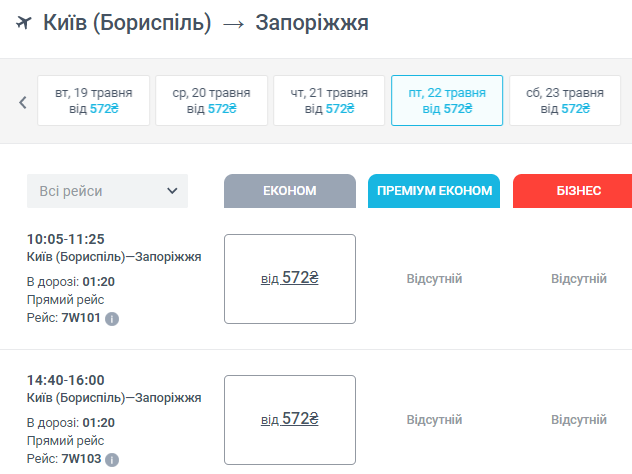
Task: Choose the 572₴ economy fare for 14:40 flight
Action: pos(290,420)
